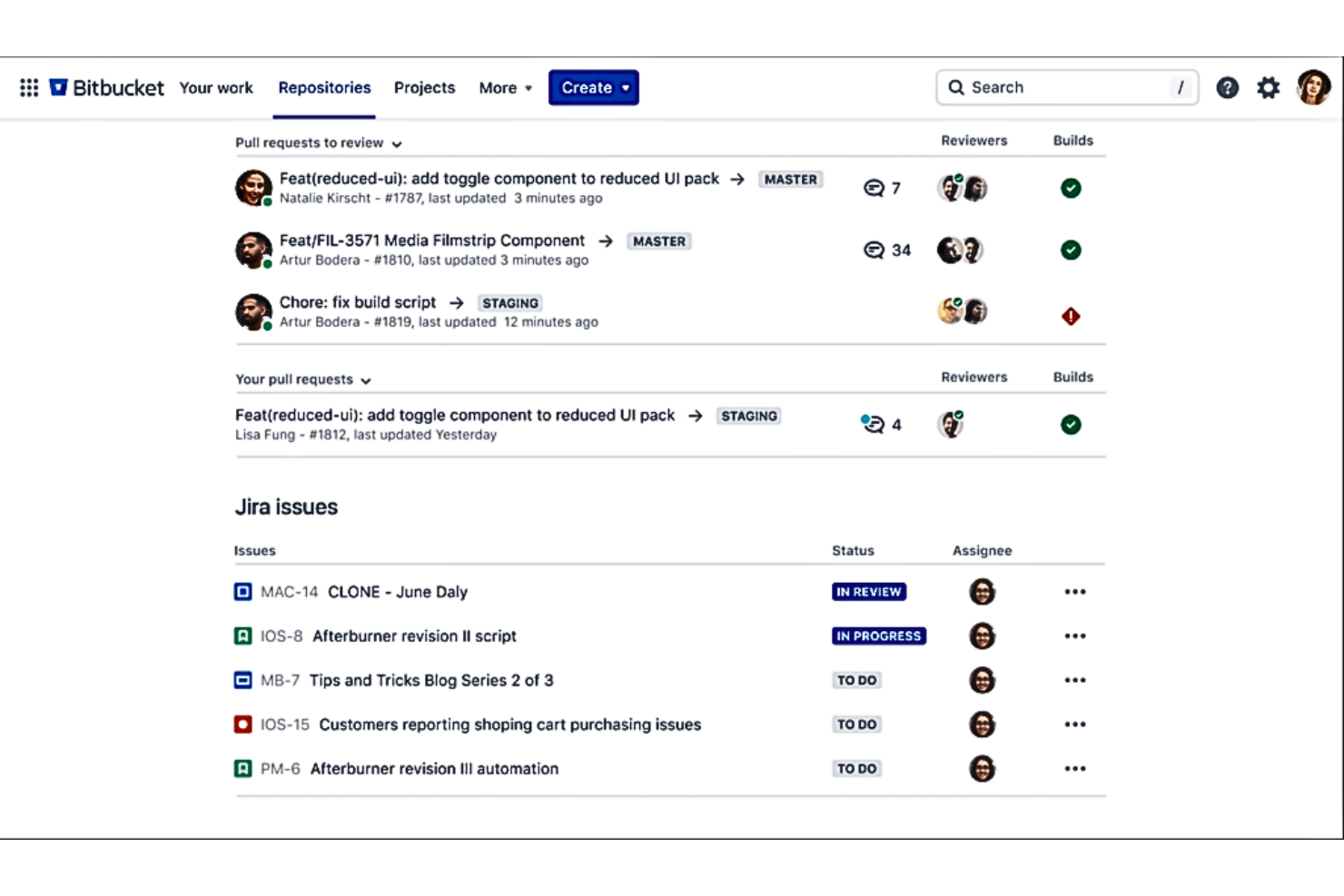Click Artur Bodera's avatar on PR #1810

pyautogui.click(x=253, y=250)
